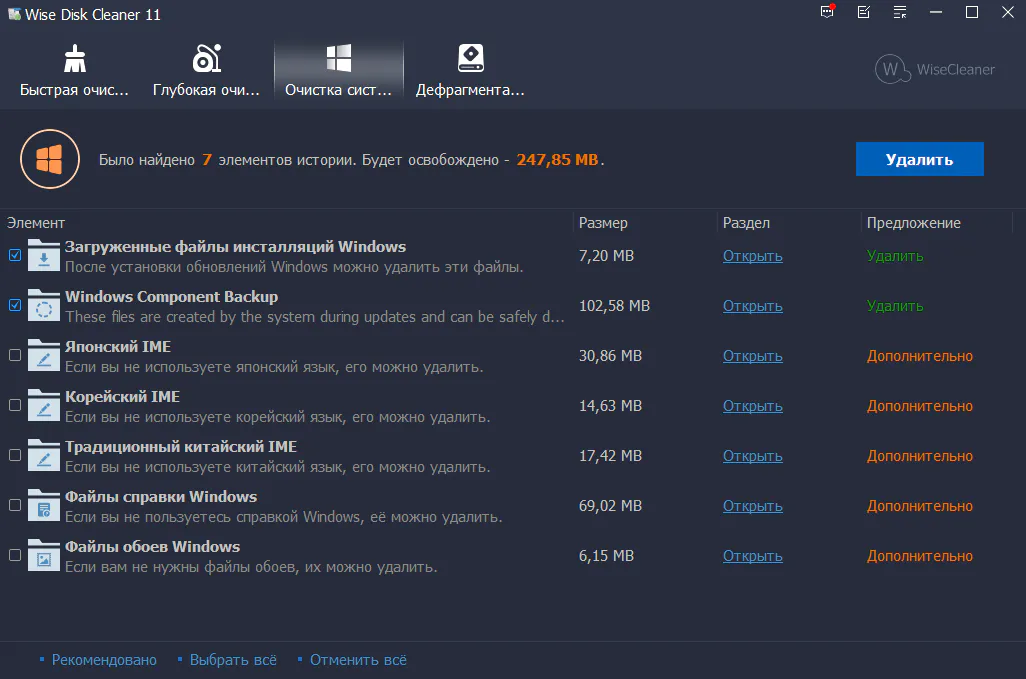Image resolution: width=1026 pixels, height=679 pixels.
Task: Click the 14,63 MB size value
Action: point(610,406)
